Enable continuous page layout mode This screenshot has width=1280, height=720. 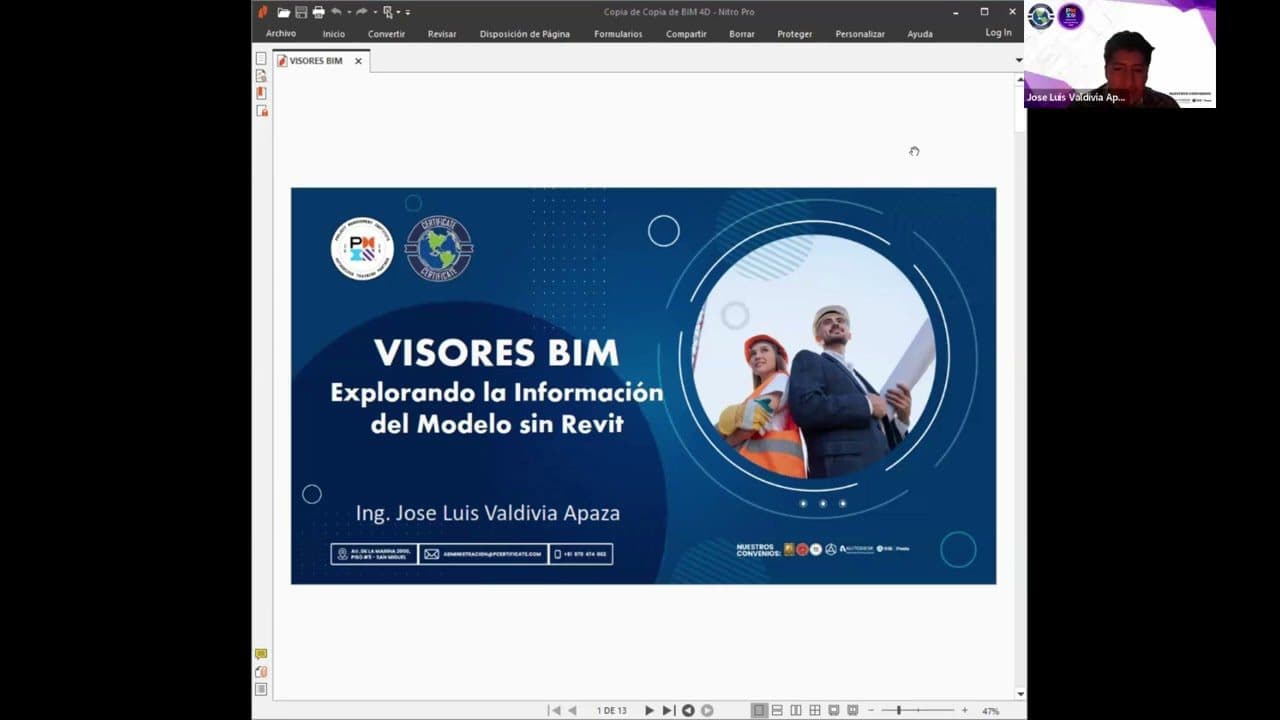click(x=778, y=710)
